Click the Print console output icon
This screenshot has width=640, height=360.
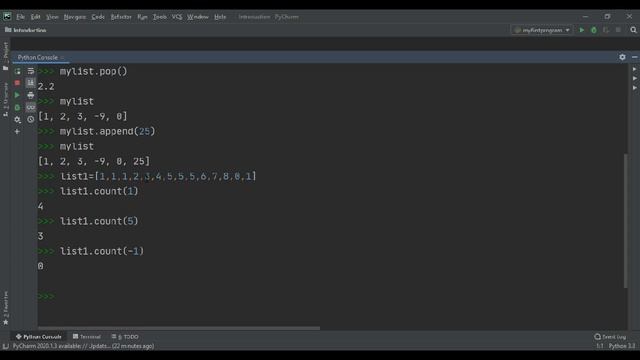point(31,95)
